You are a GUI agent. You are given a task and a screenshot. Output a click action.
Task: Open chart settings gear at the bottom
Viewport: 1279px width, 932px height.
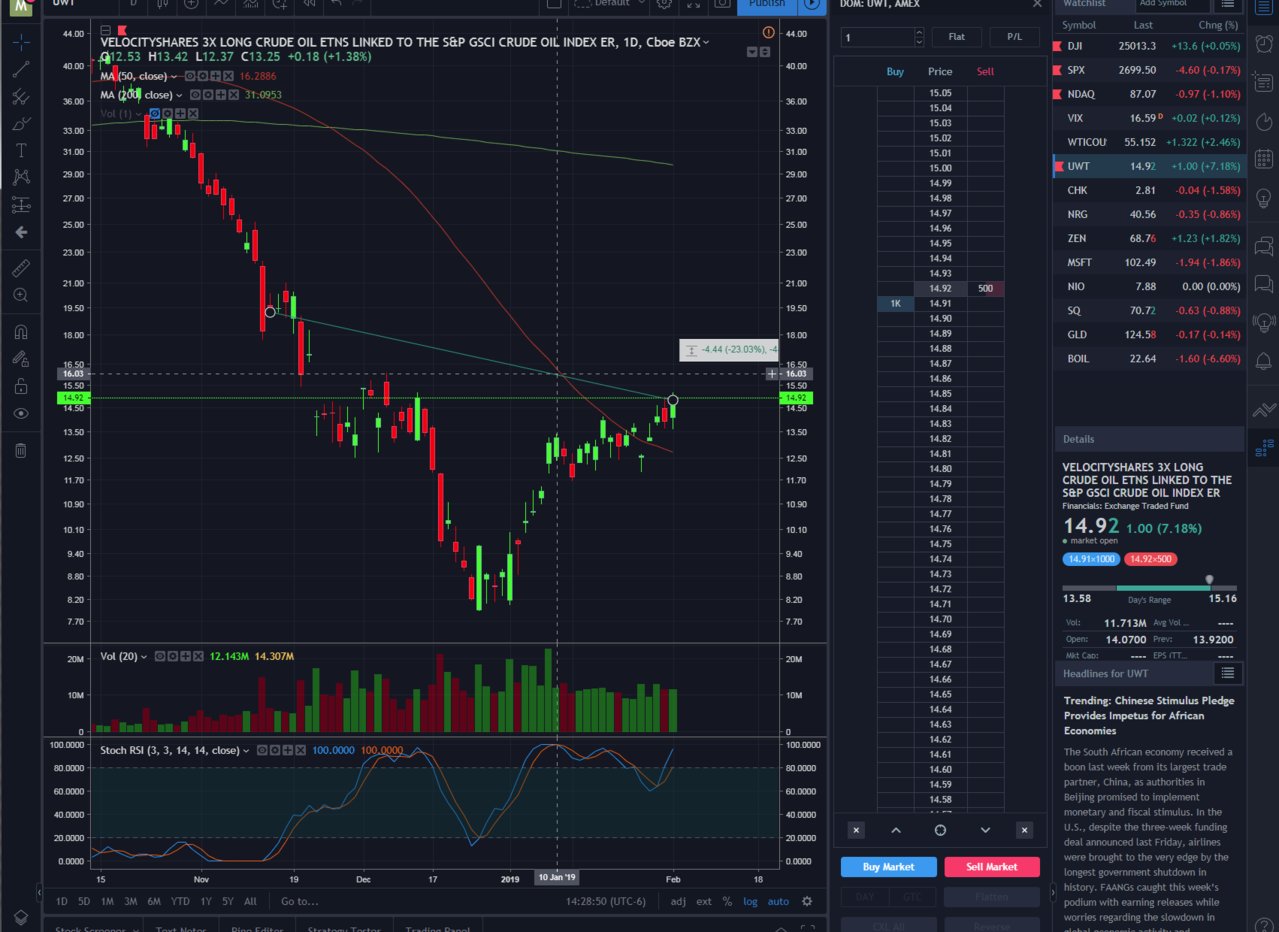[807, 901]
